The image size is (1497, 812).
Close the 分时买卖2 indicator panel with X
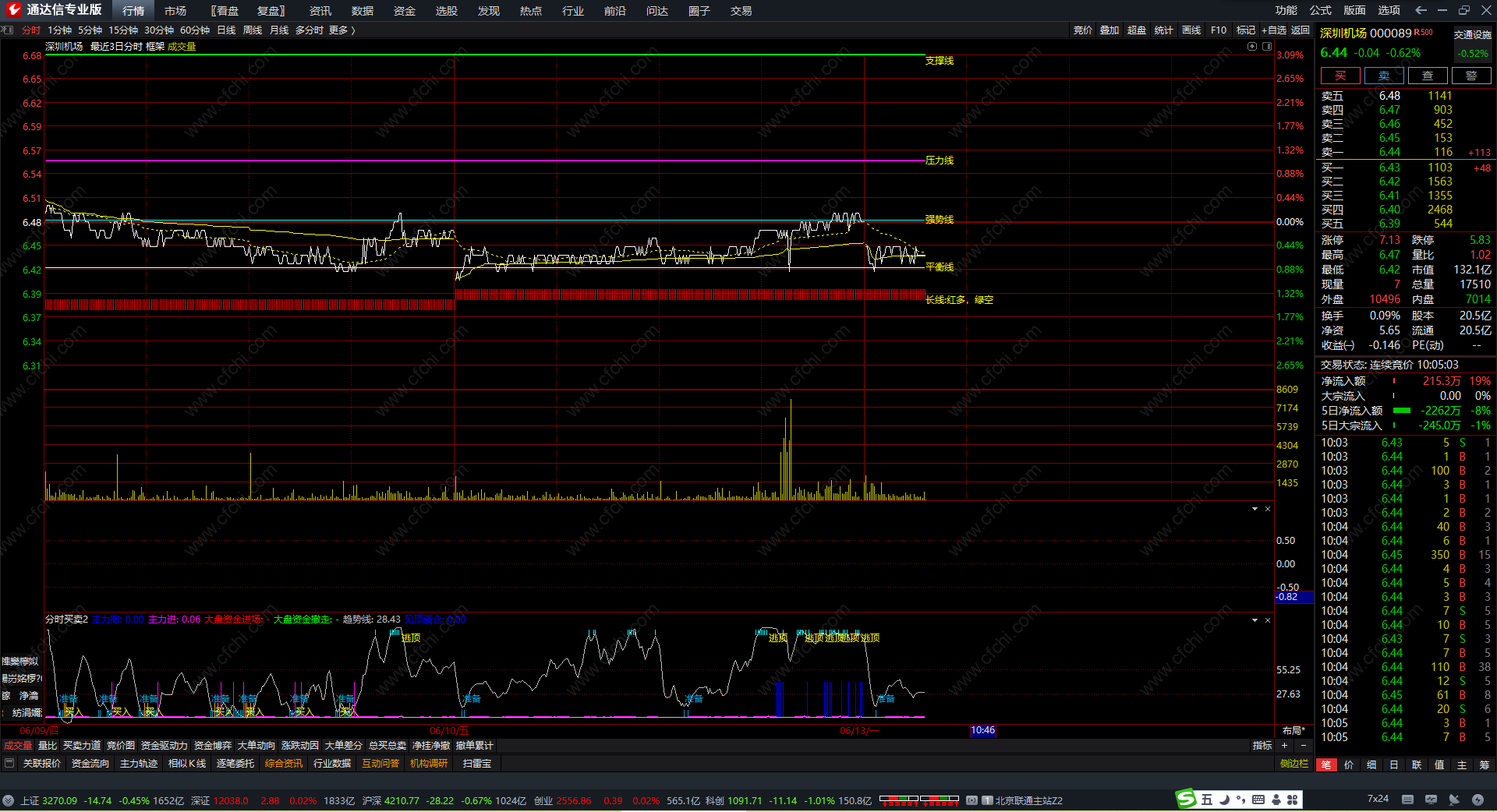(1268, 620)
